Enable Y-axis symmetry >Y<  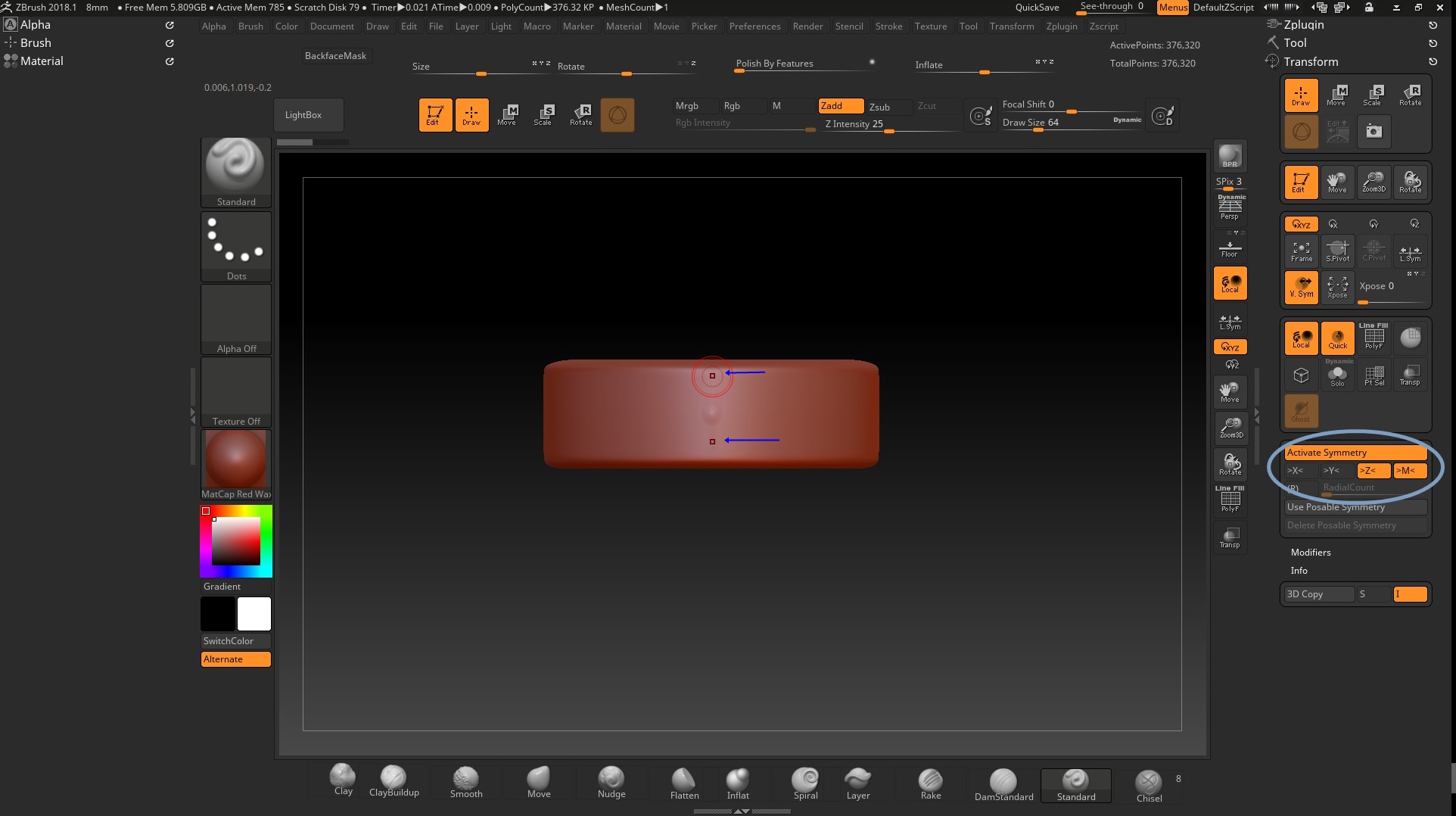pos(1336,470)
